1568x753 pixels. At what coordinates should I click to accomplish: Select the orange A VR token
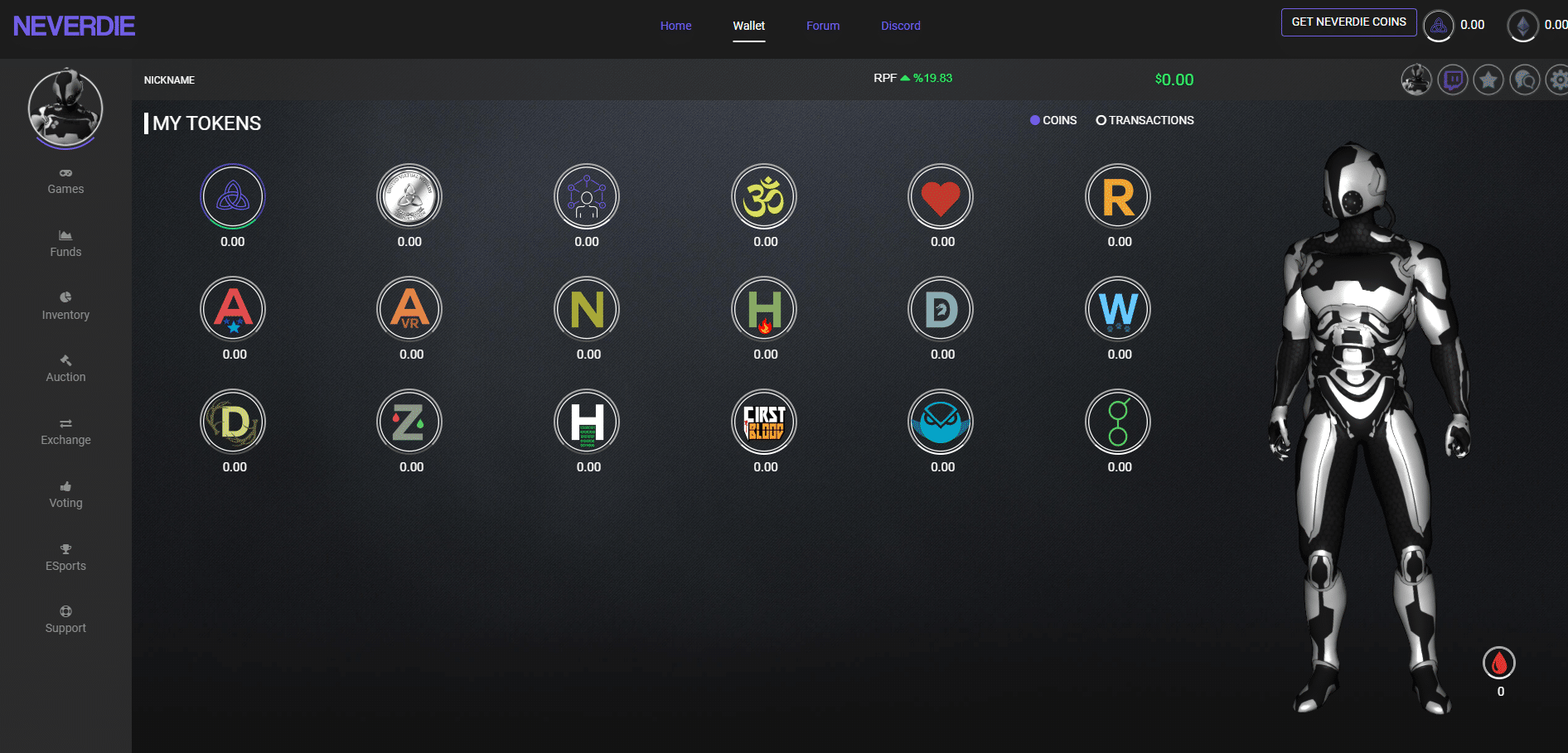point(409,309)
